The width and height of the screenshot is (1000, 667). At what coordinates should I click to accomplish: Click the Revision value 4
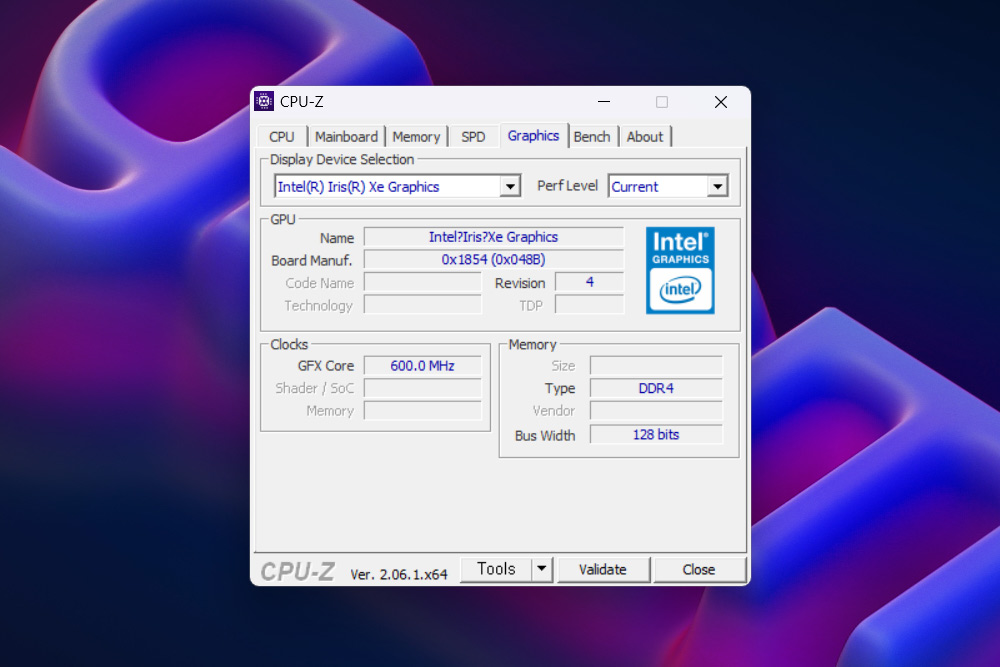click(x=589, y=282)
